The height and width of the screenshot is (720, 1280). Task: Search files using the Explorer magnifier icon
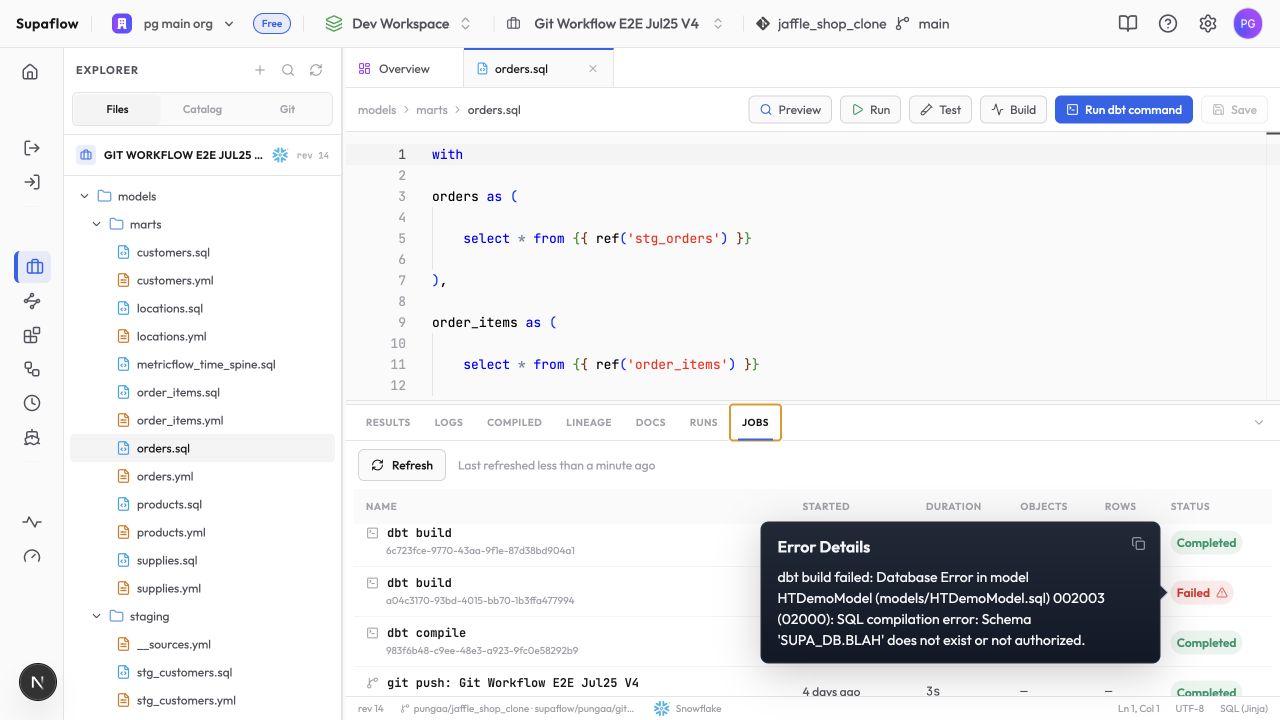[x=288, y=70]
